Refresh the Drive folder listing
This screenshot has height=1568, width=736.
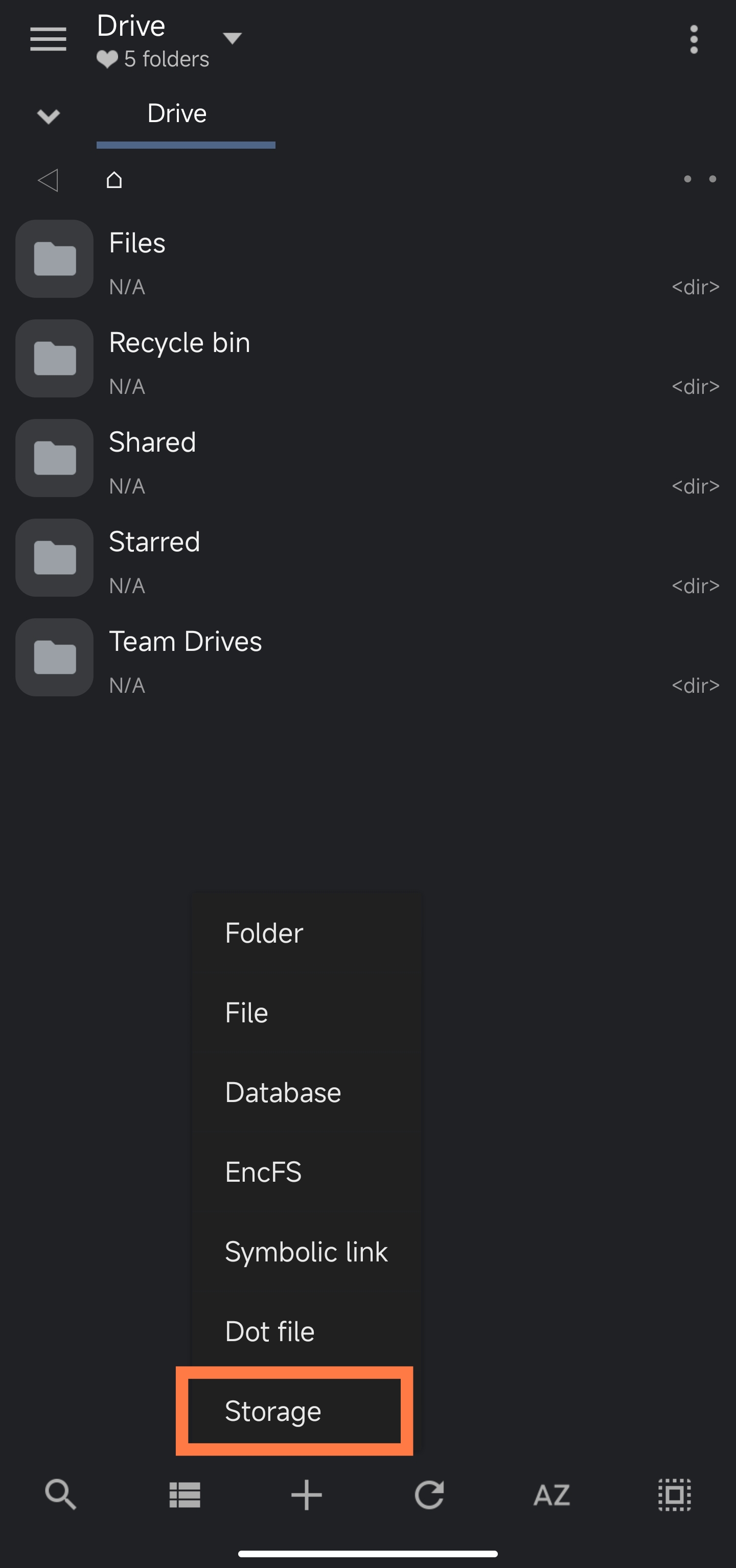click(x=429, y=1495)
